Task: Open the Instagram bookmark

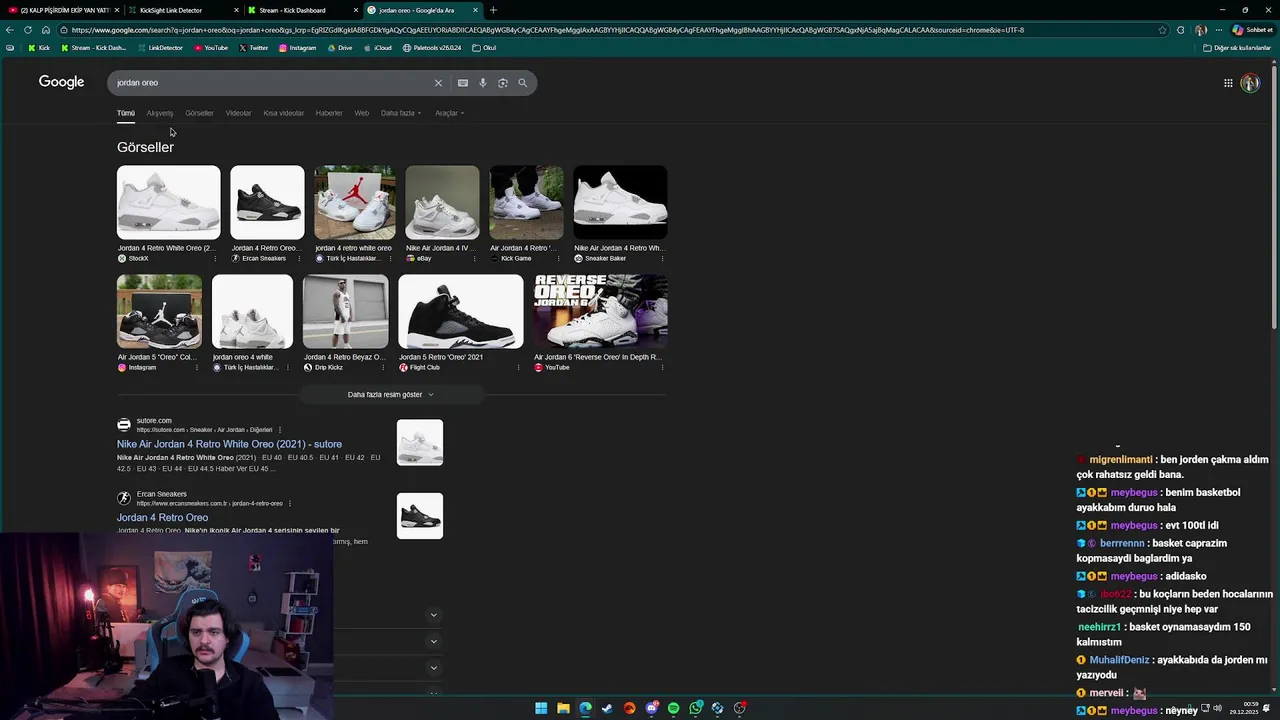Action: click(297, 48)
